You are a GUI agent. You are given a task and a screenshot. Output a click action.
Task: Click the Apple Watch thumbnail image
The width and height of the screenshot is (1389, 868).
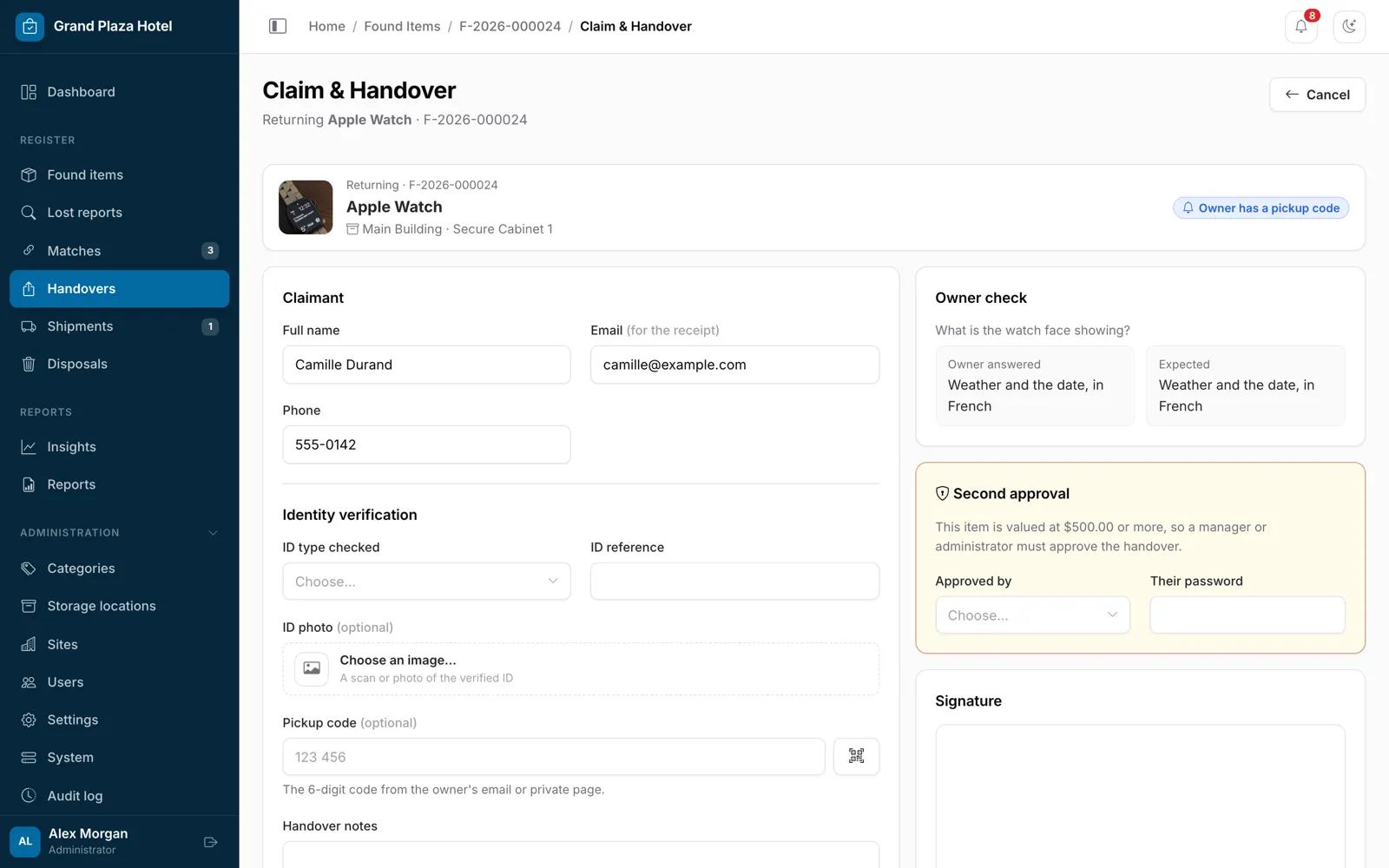tap(306, 207)
